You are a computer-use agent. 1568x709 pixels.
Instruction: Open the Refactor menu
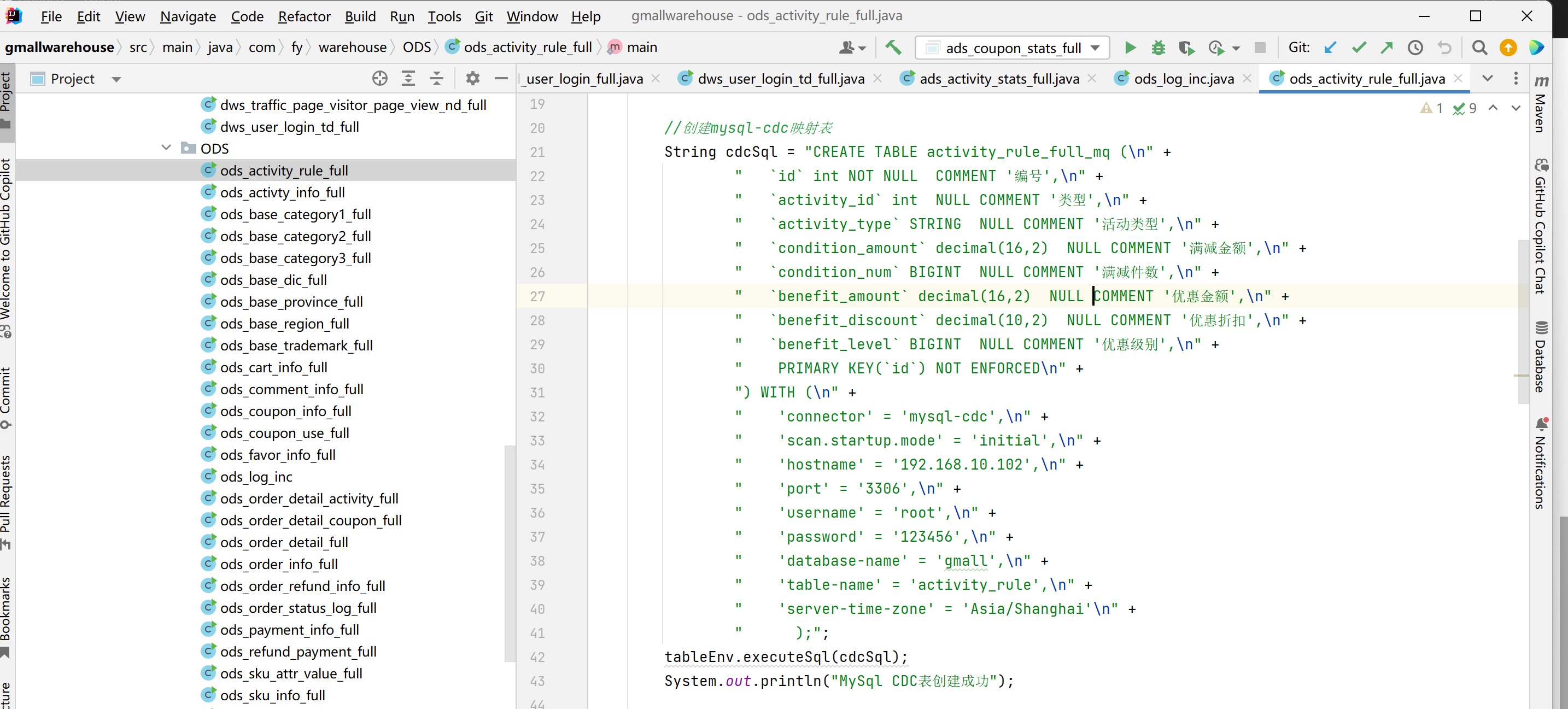[x=304, y=16]
